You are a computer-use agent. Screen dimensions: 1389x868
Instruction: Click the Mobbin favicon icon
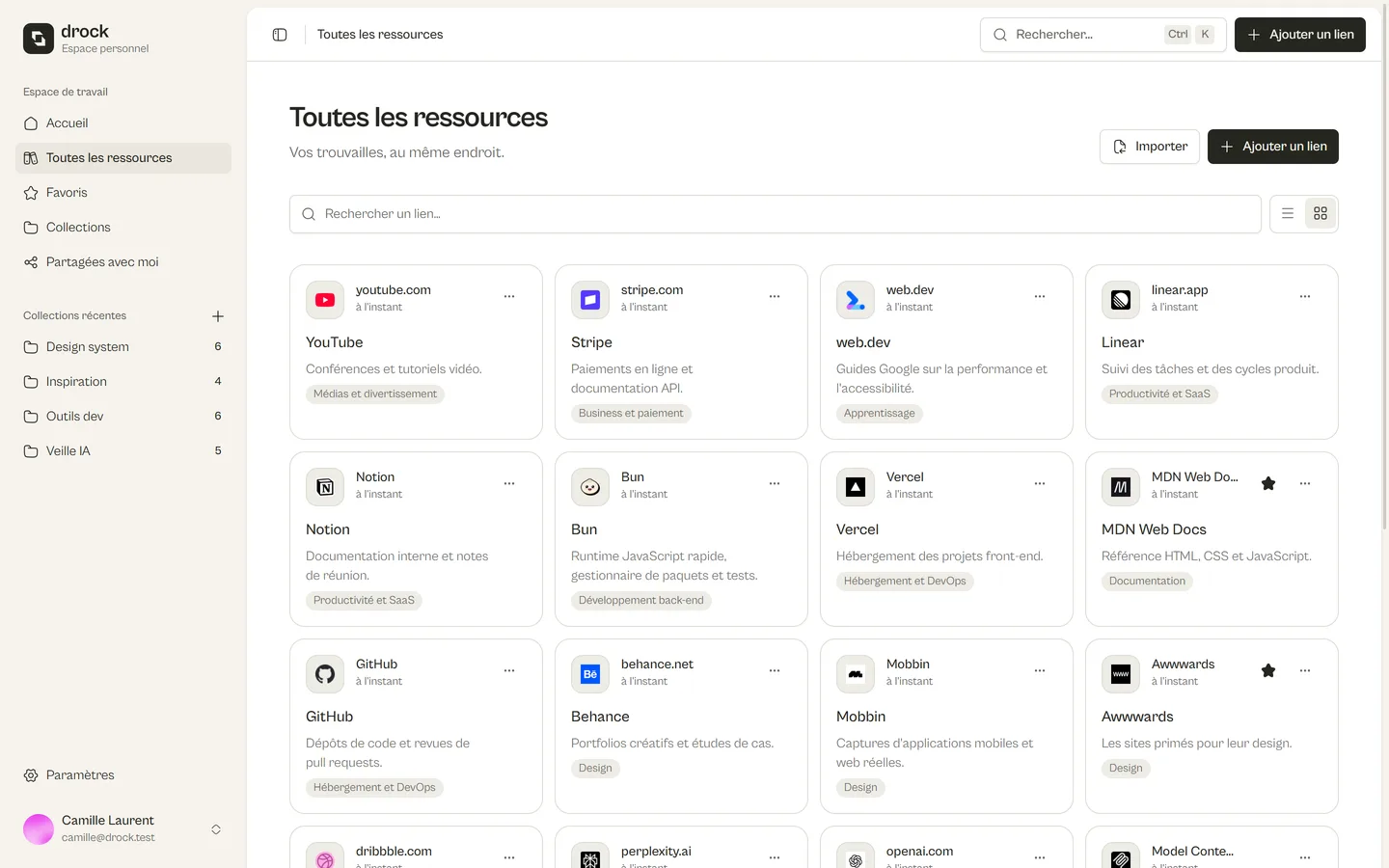click(x=856, y=674)
